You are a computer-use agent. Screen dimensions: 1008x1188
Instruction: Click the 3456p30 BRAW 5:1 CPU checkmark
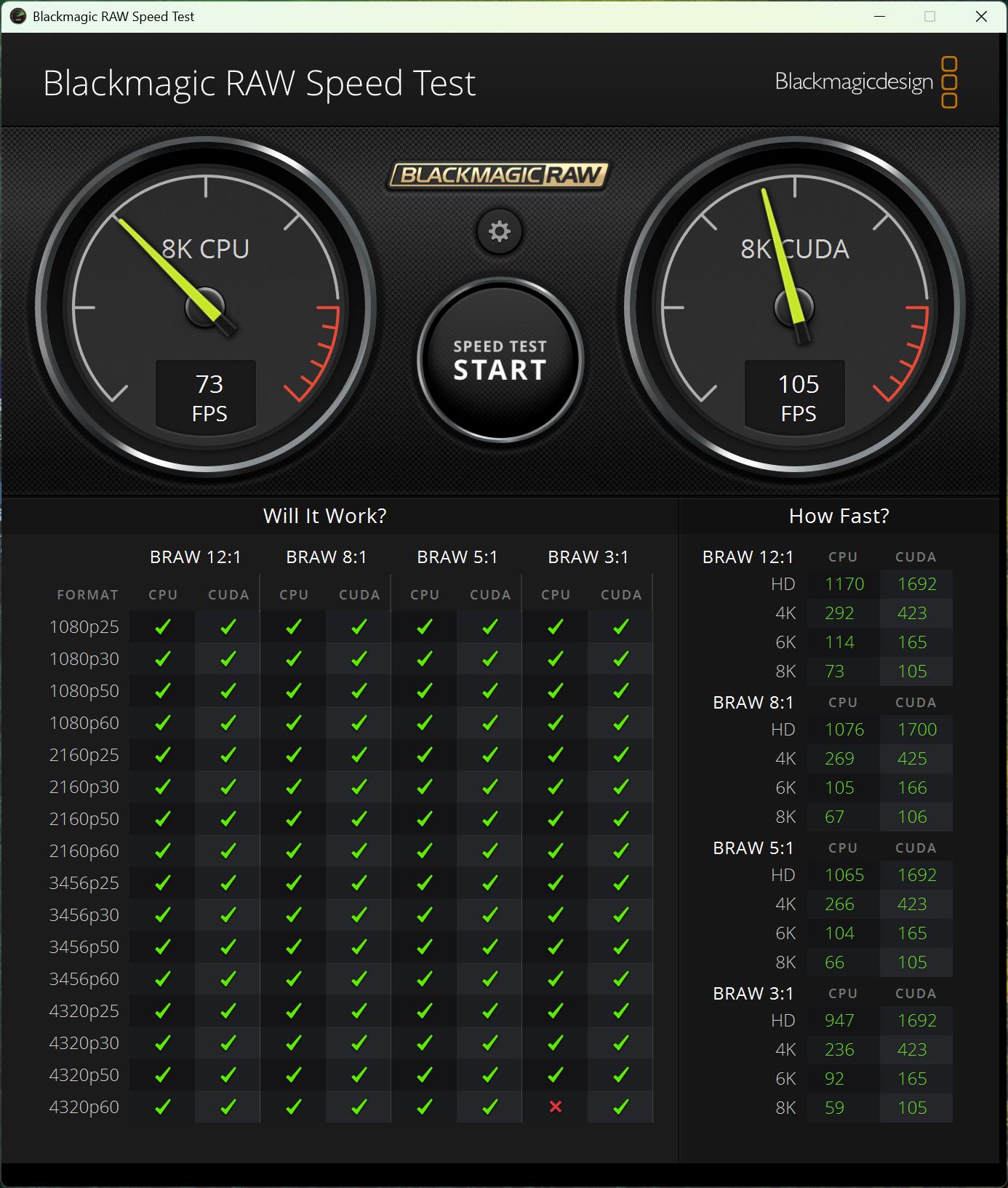click(425, 914)
